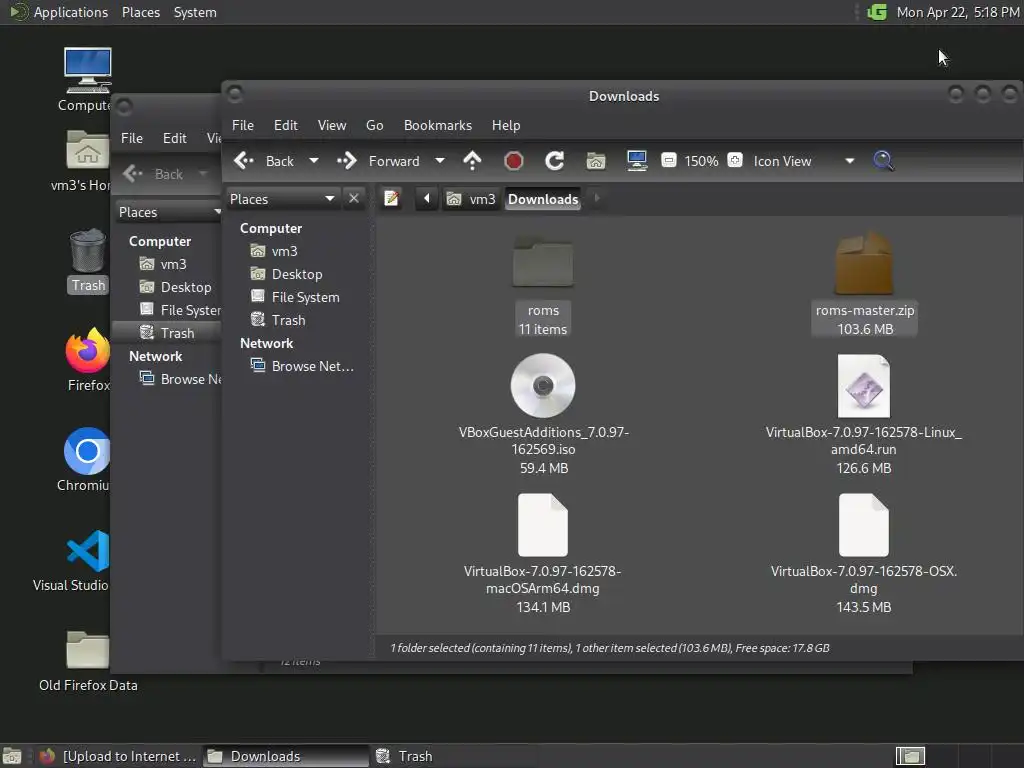The image size is (1024, 768).
Task: Open the Edit menu in Downloads window
Action: (285, 125)
